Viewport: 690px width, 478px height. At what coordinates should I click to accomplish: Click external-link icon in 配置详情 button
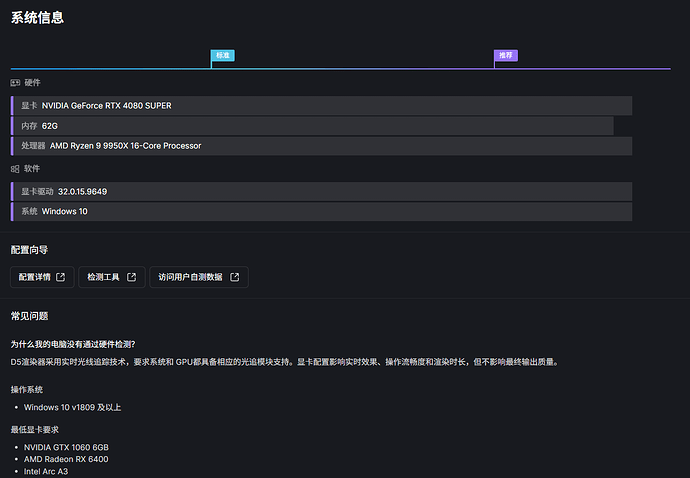point(61,277)
